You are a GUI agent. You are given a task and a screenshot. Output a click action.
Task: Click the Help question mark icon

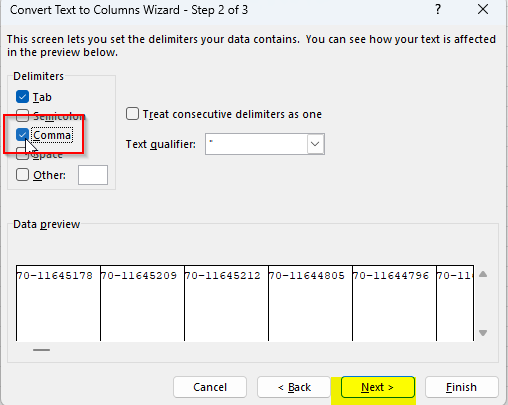pyautogui.click(x=438, y=10)
